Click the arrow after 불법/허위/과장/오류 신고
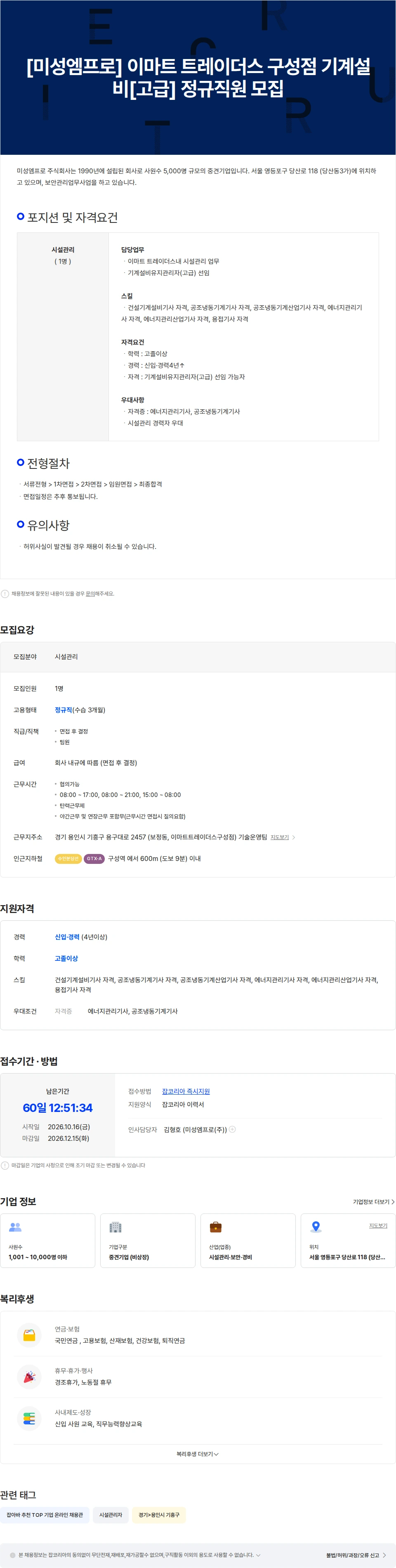Image resolution: width=396 pixels, height=1568 pixels. click(384, 1555)
